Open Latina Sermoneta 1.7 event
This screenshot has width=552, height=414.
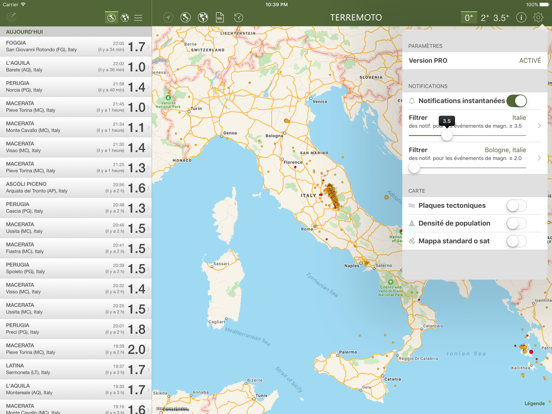tap(76, 369)
